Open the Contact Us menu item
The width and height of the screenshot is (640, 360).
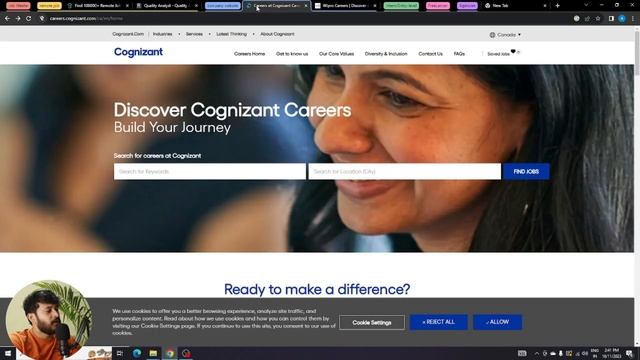point(430,54)
